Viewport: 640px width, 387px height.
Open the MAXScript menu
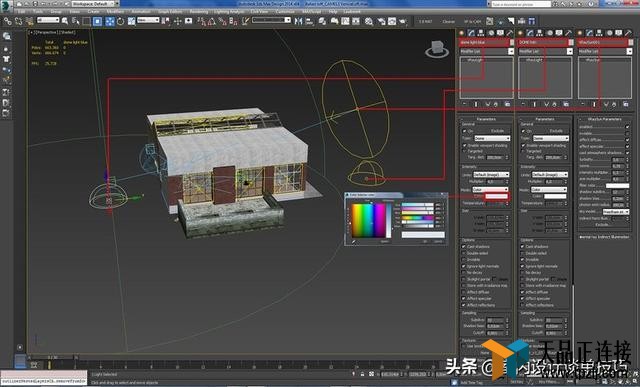311,12
